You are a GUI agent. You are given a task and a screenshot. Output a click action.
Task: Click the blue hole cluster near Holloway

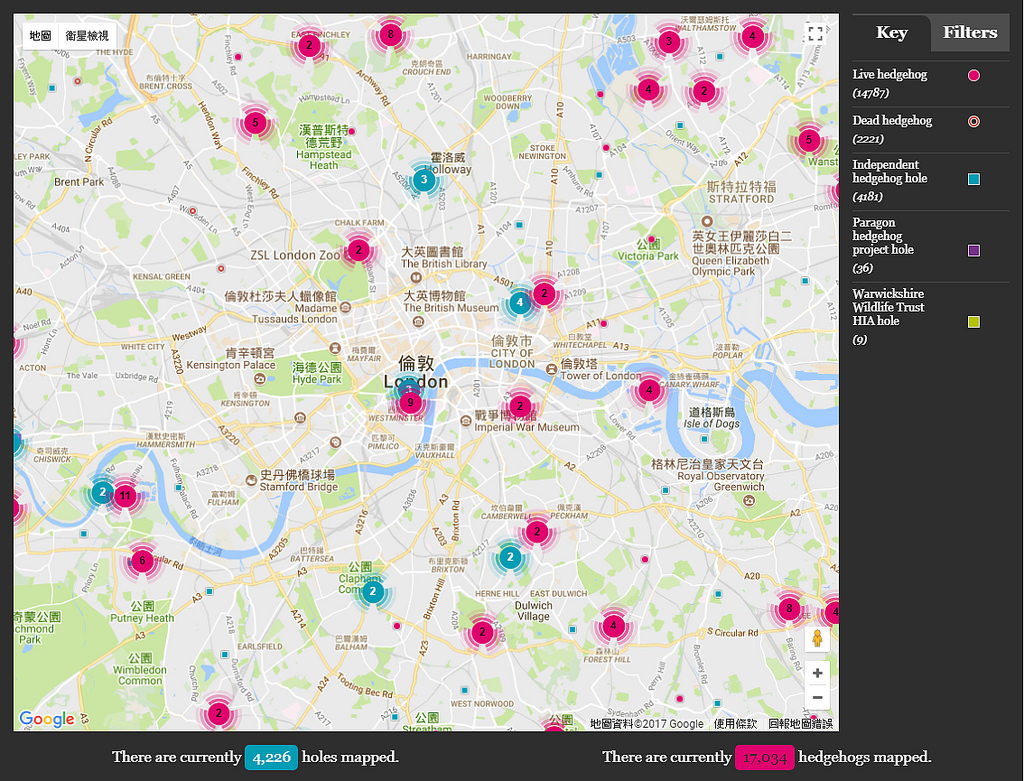pos(424,180)
